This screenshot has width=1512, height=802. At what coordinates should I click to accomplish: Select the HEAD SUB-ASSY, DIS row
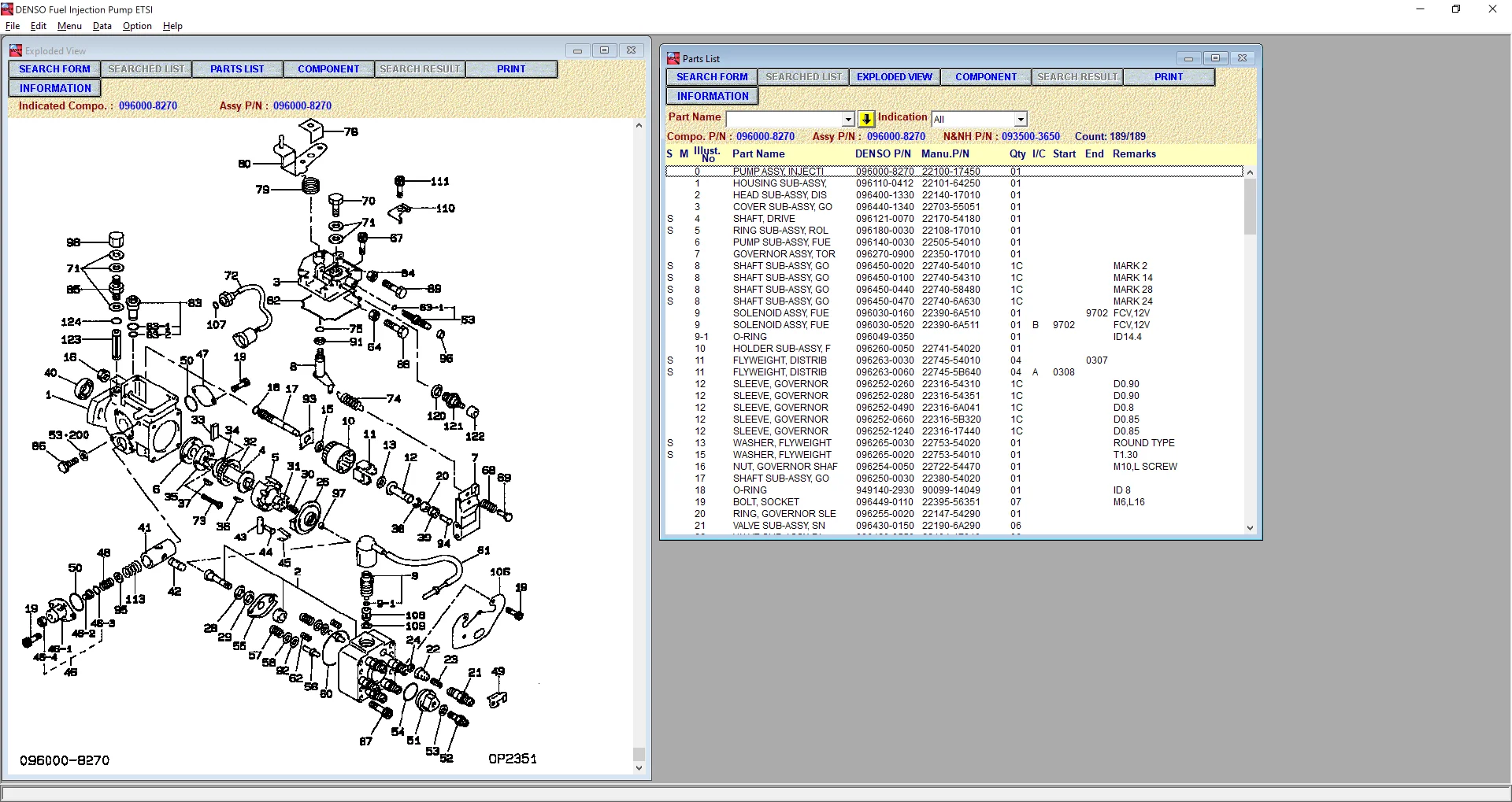pos(954,195)
